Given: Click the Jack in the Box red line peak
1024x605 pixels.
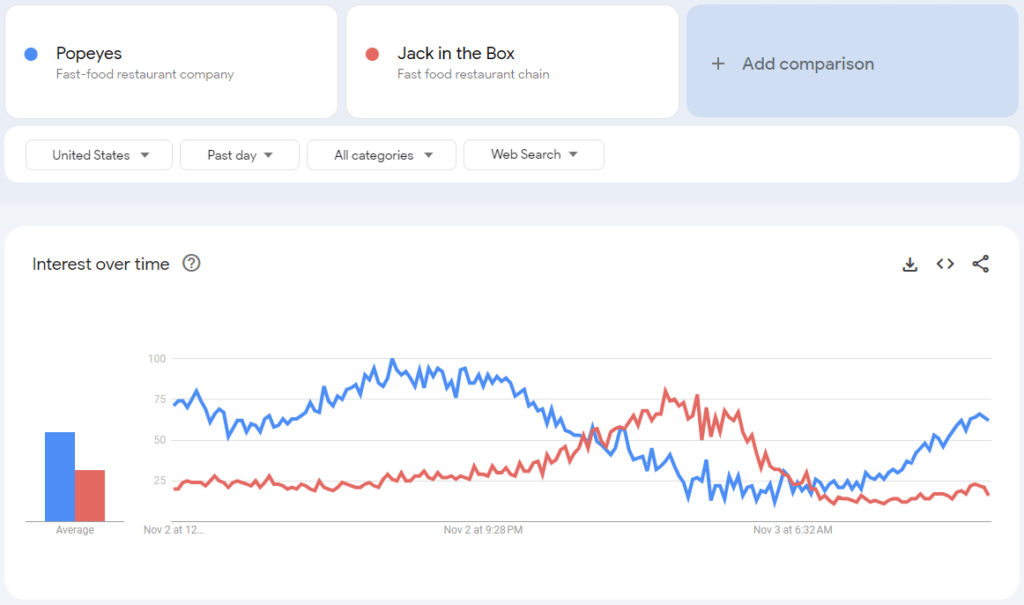Looking at the screenshot, I should tap(666, 390).
